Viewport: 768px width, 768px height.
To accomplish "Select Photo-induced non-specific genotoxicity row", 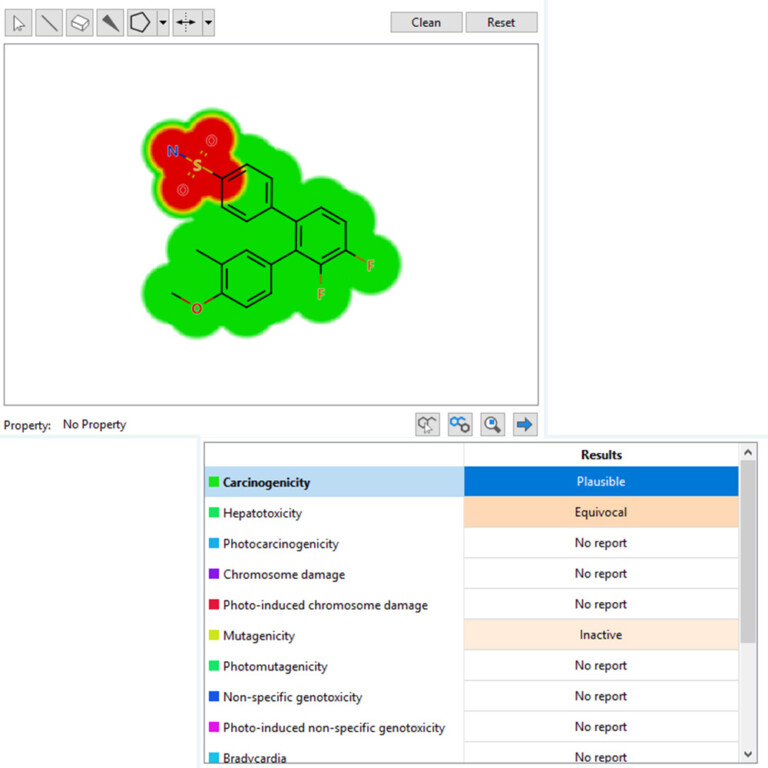I will [472, 727].
